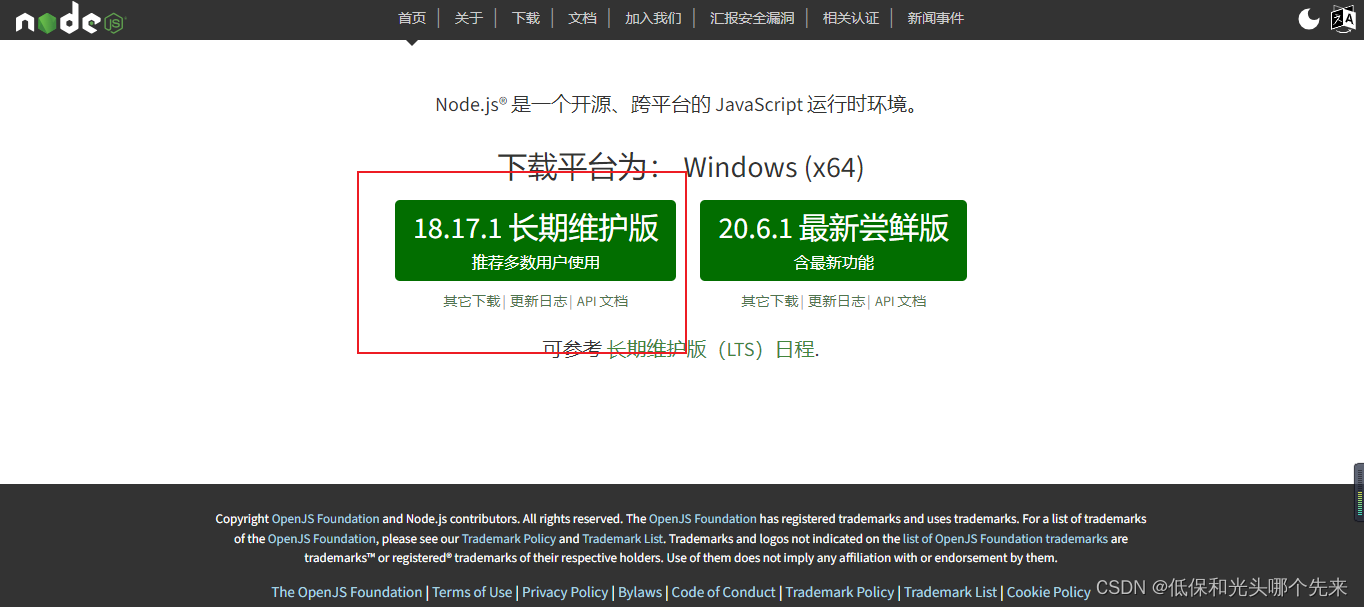
Task: Open Terms of Use footer link
Action: coord(472,592)
